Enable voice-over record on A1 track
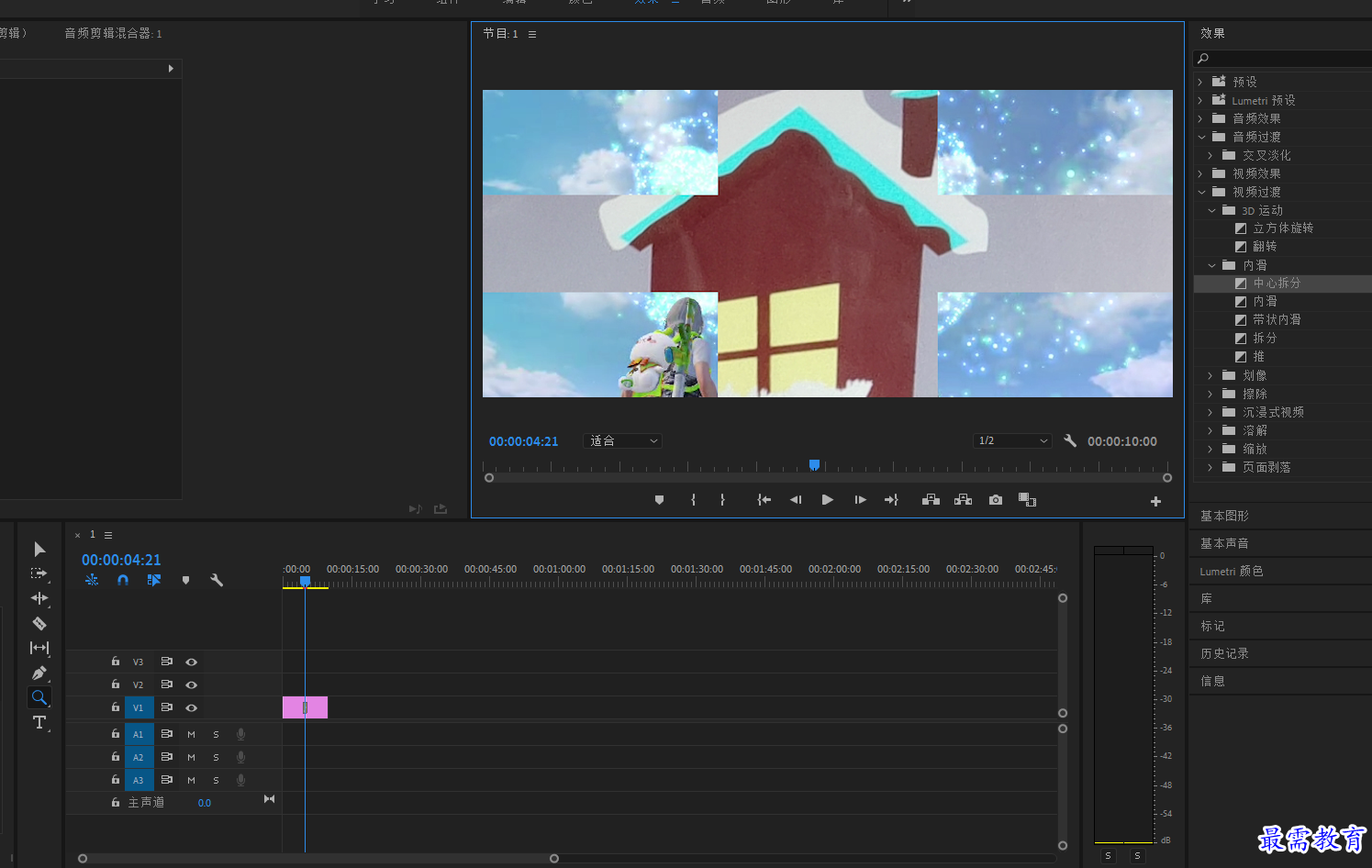Screen dimensions: 1372x868 coord(240,734)
